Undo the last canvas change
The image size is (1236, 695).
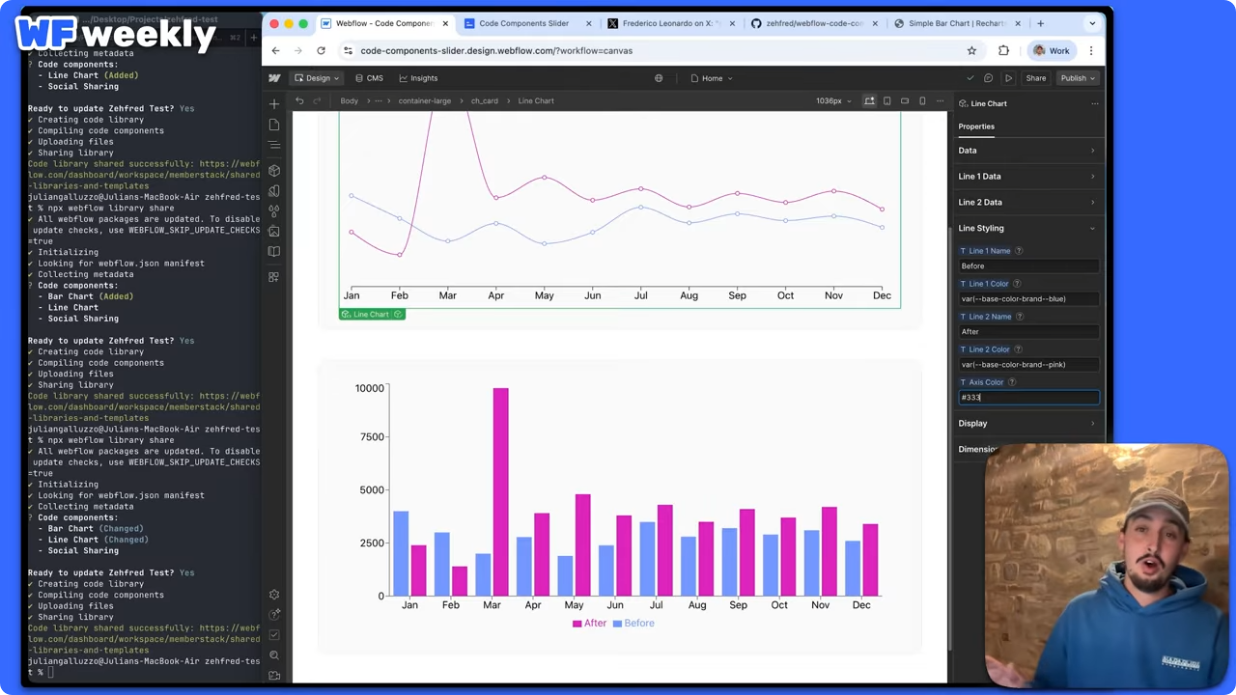click(299, 101)
